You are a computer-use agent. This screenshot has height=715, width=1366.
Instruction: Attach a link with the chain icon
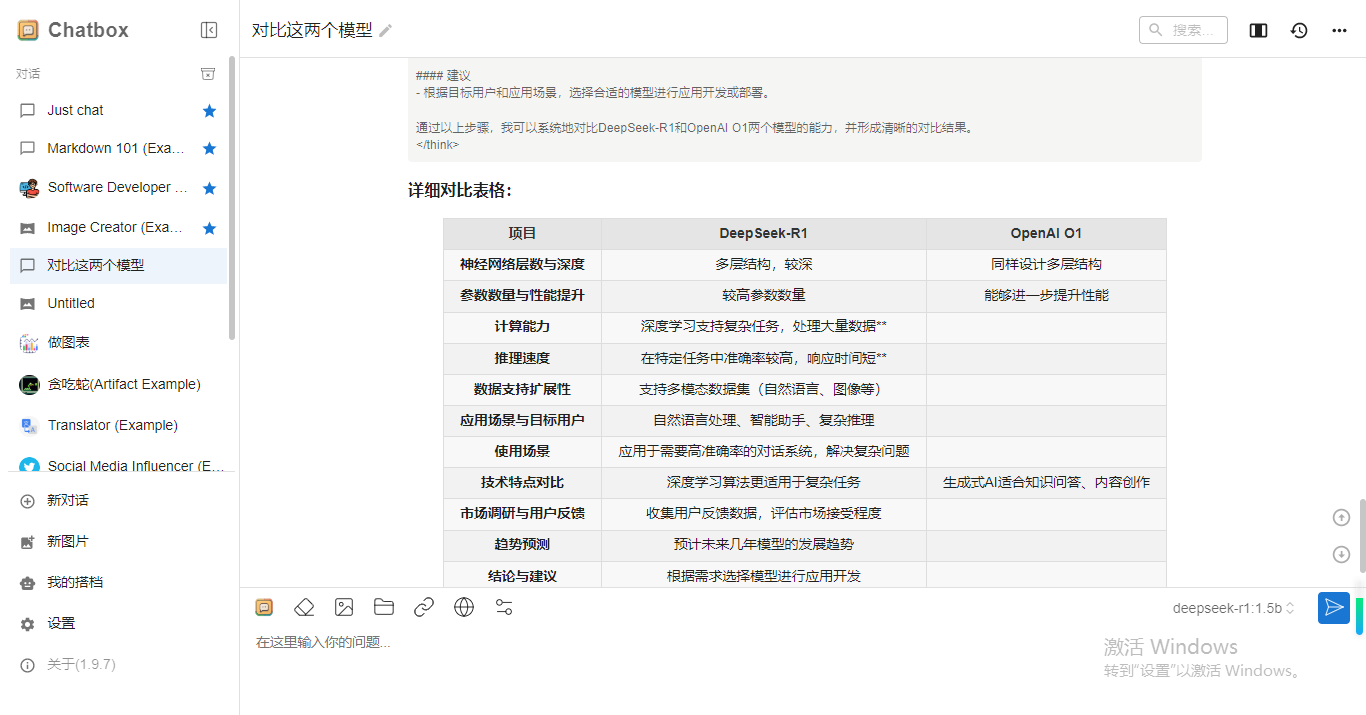(x=424, y=607)
